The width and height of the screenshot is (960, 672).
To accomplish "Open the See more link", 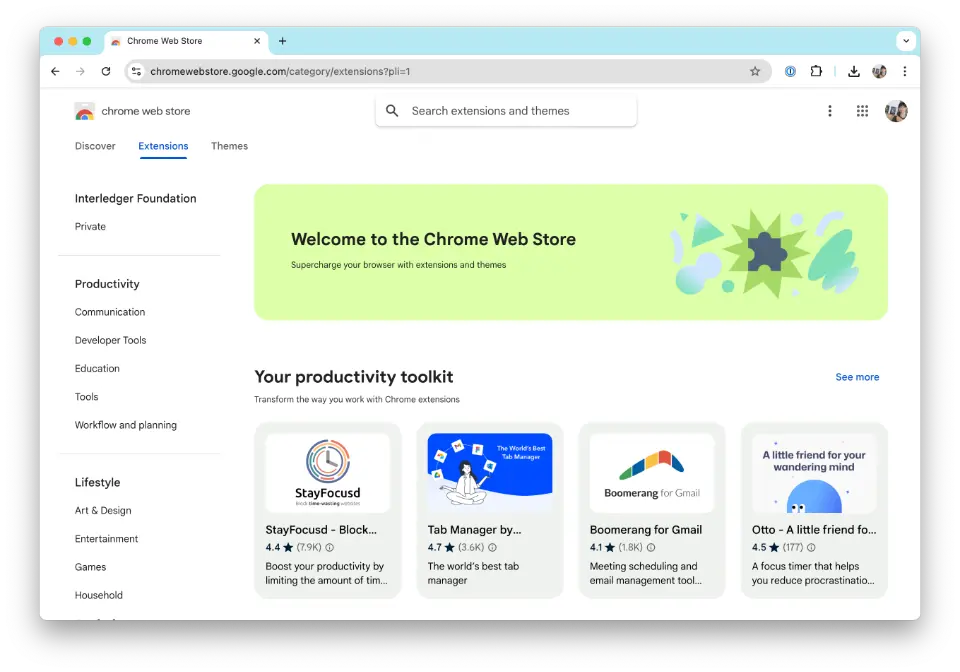I will (856, 377).
